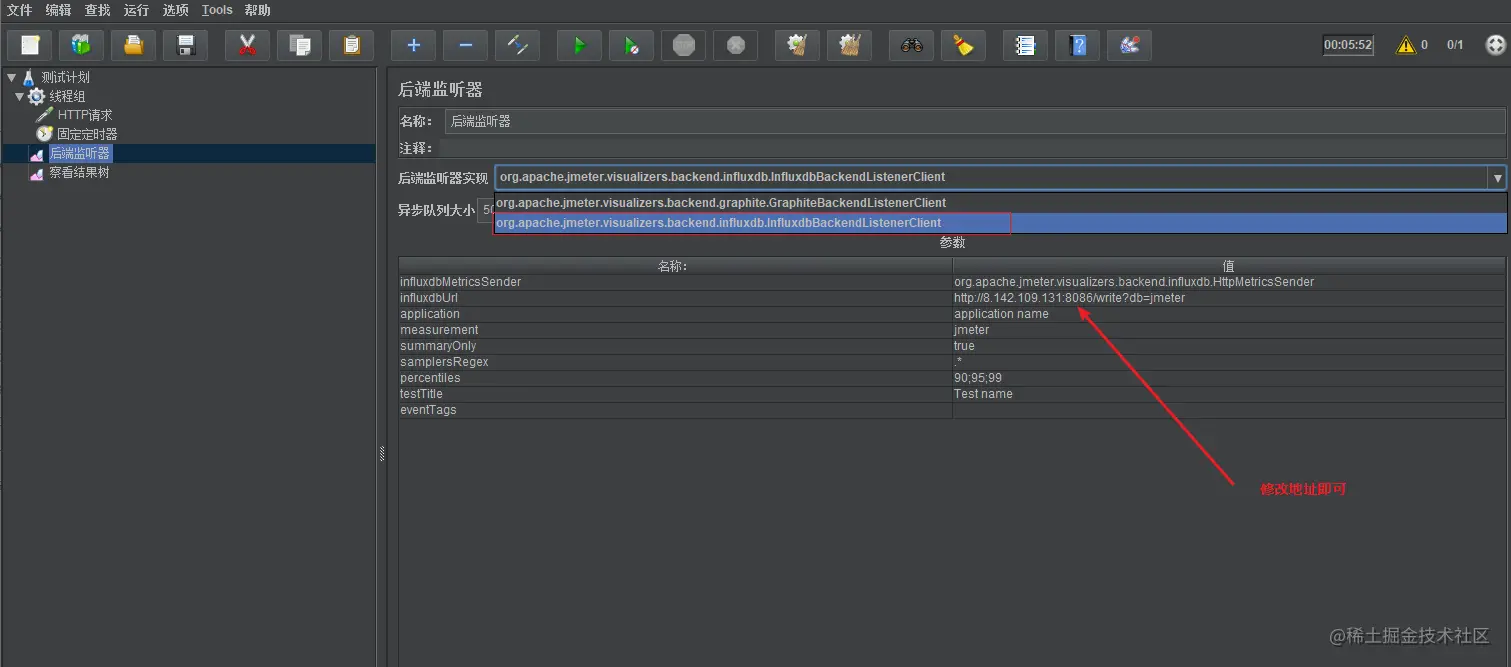Click the measurement value jmeter

point(1228,330)
